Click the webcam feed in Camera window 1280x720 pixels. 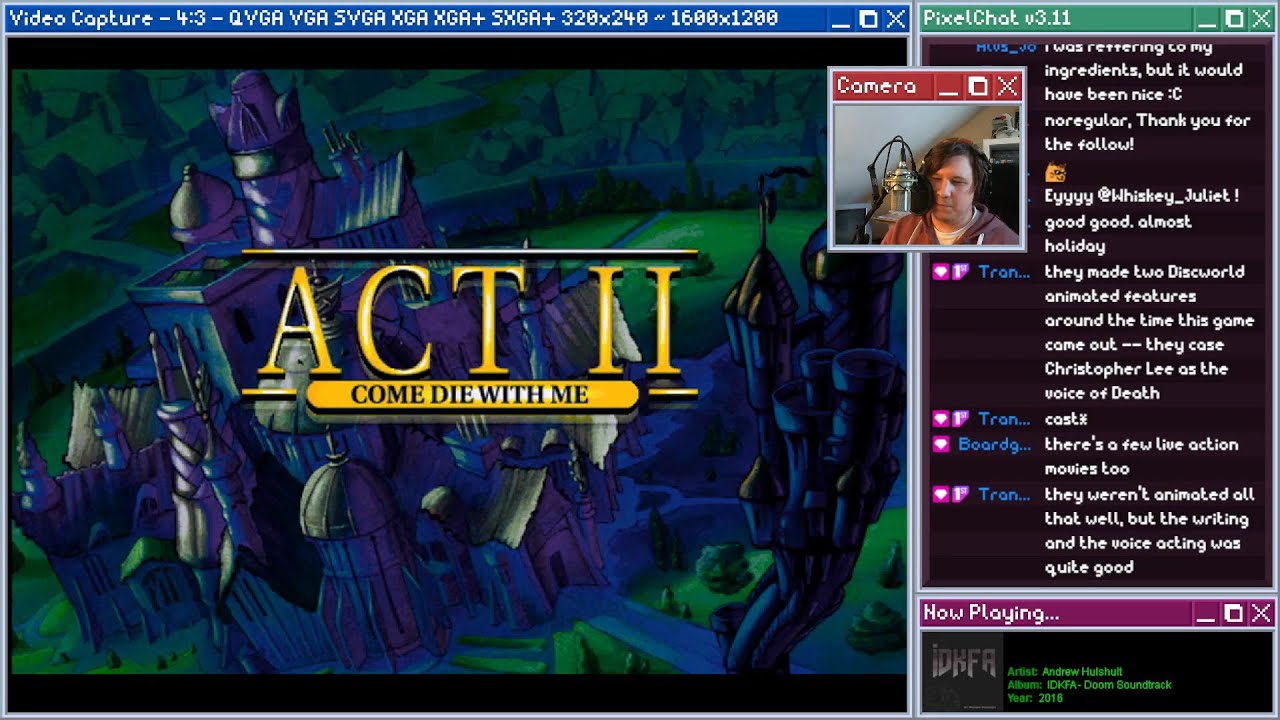pos(927,175)
